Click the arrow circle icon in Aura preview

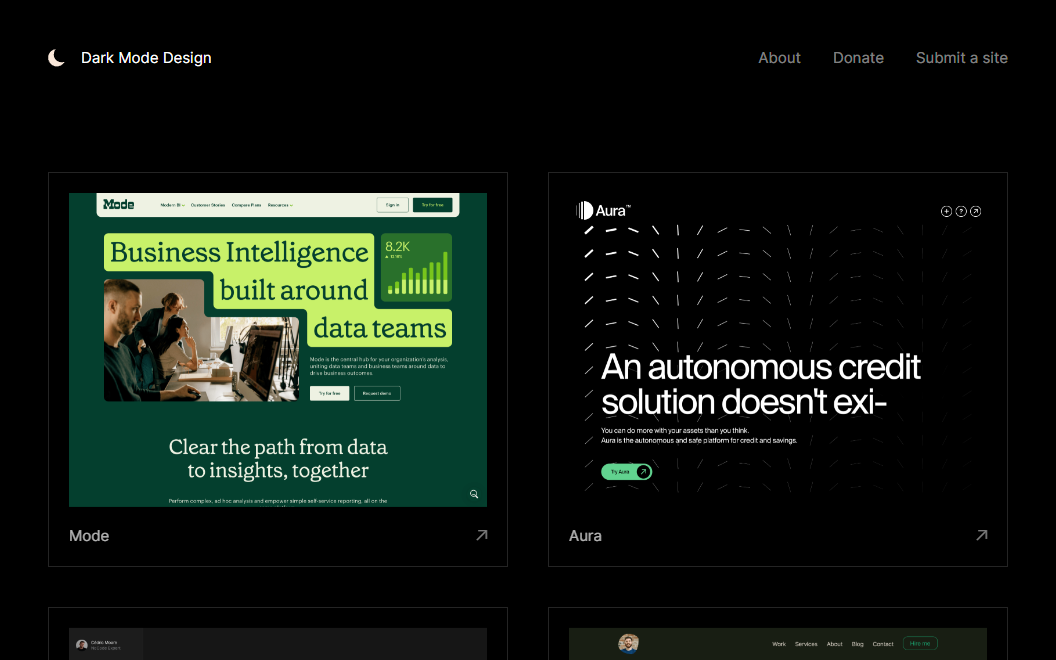pyautogui.click(x=976, y=211)
